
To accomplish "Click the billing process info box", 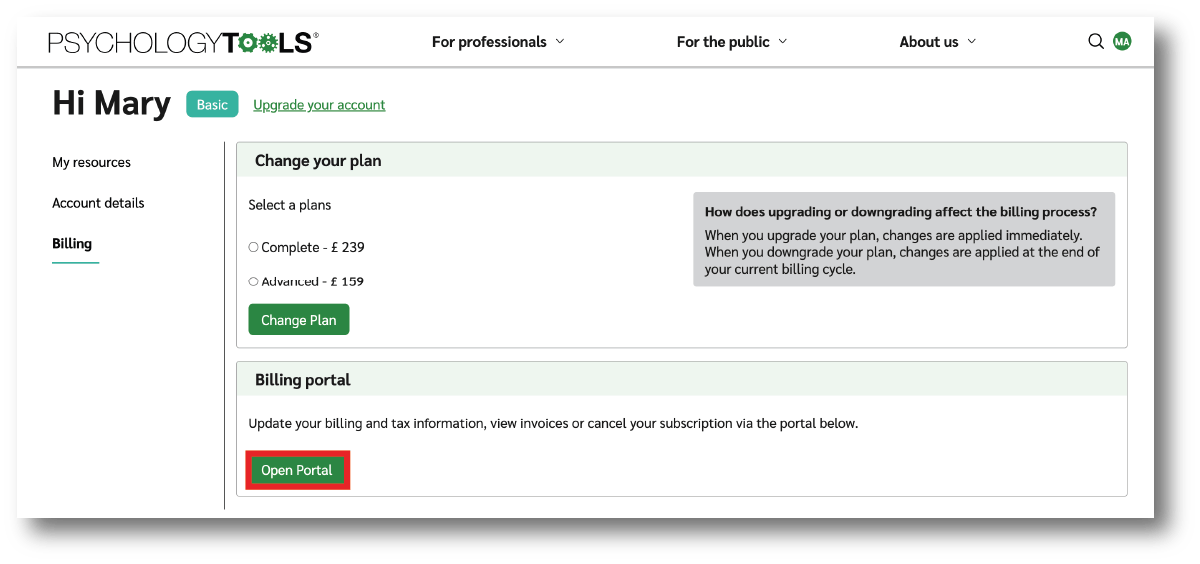I will coord(904,240).
